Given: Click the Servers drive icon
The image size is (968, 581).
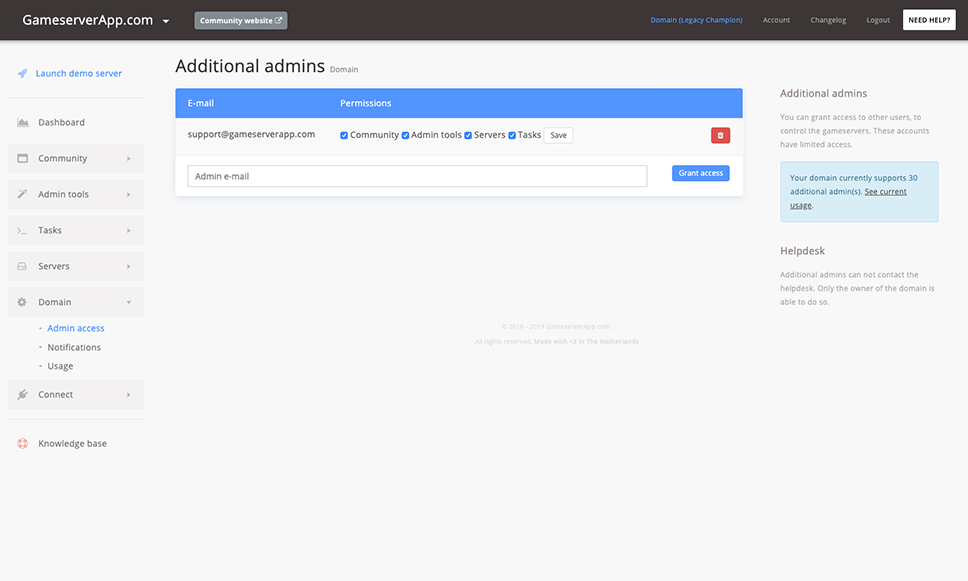Looking at the screenshot, I should (22, 266).
